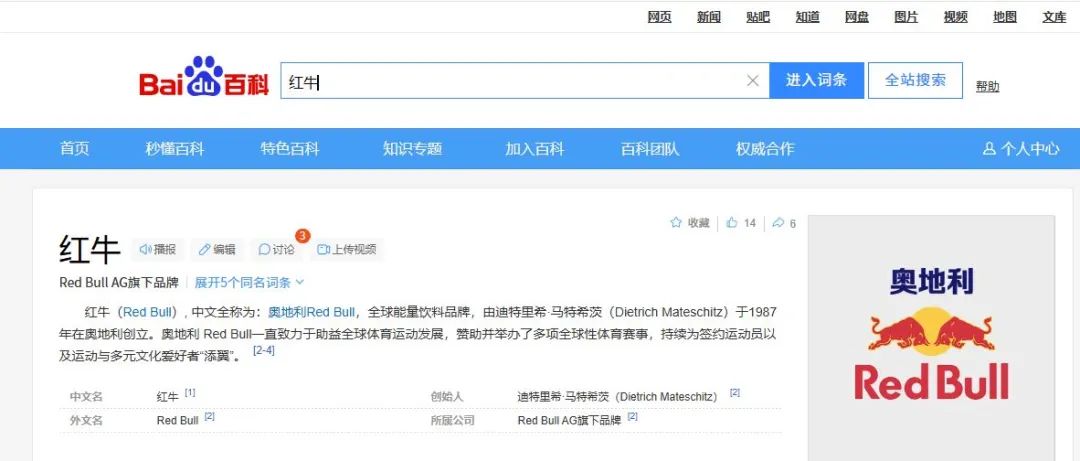Click the [2-4] reference link
The image size is (1080, 461).
tap(264, 350)
